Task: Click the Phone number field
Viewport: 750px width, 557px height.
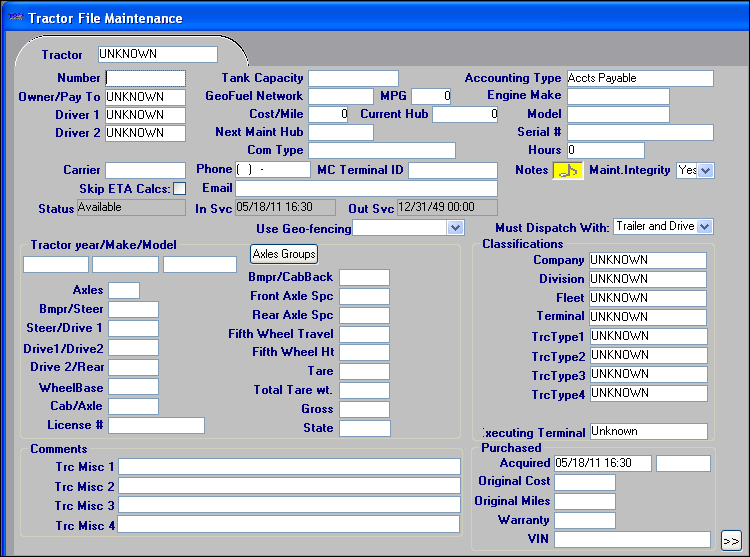Action: tap(272, 170)
